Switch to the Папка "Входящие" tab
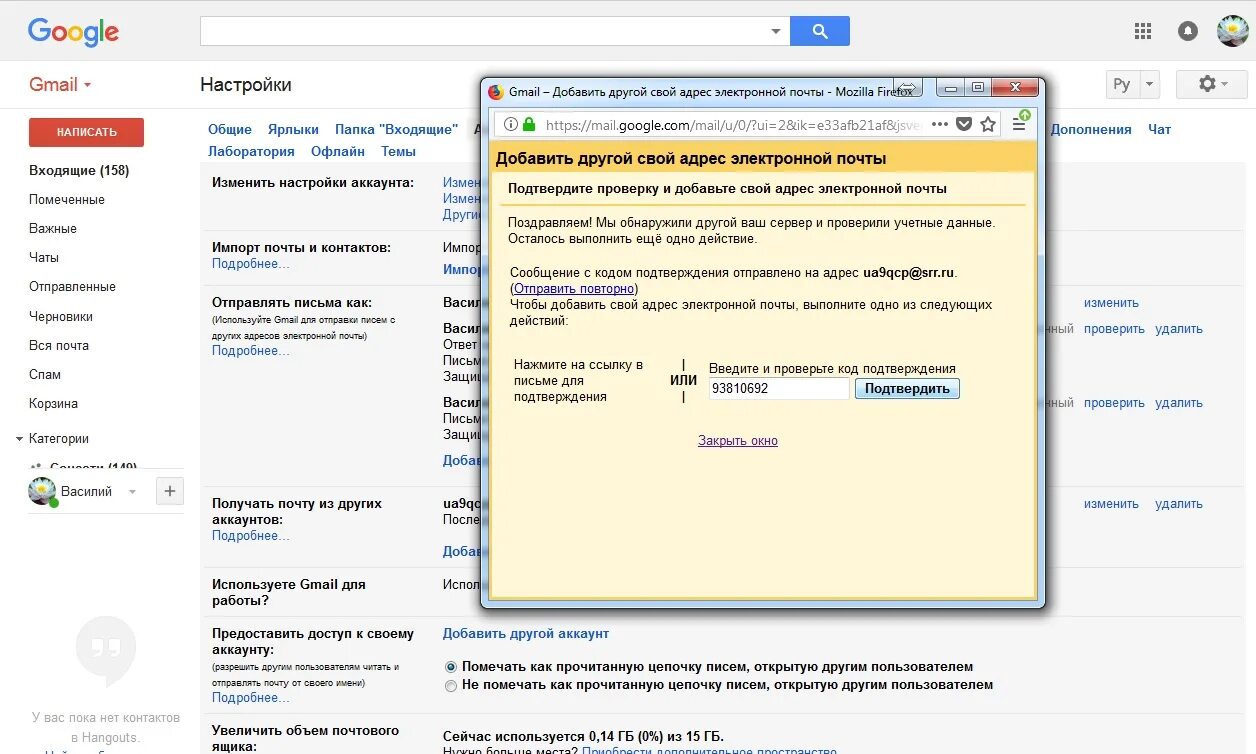Viewport: 1256px width, 754px height. (397, 129)
